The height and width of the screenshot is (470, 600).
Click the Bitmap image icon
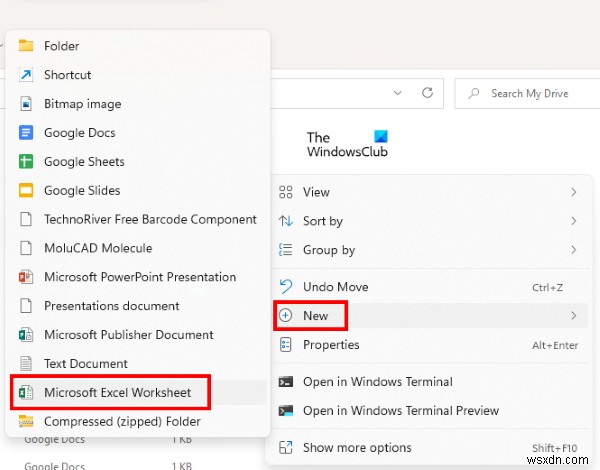(x=26, y=104)
